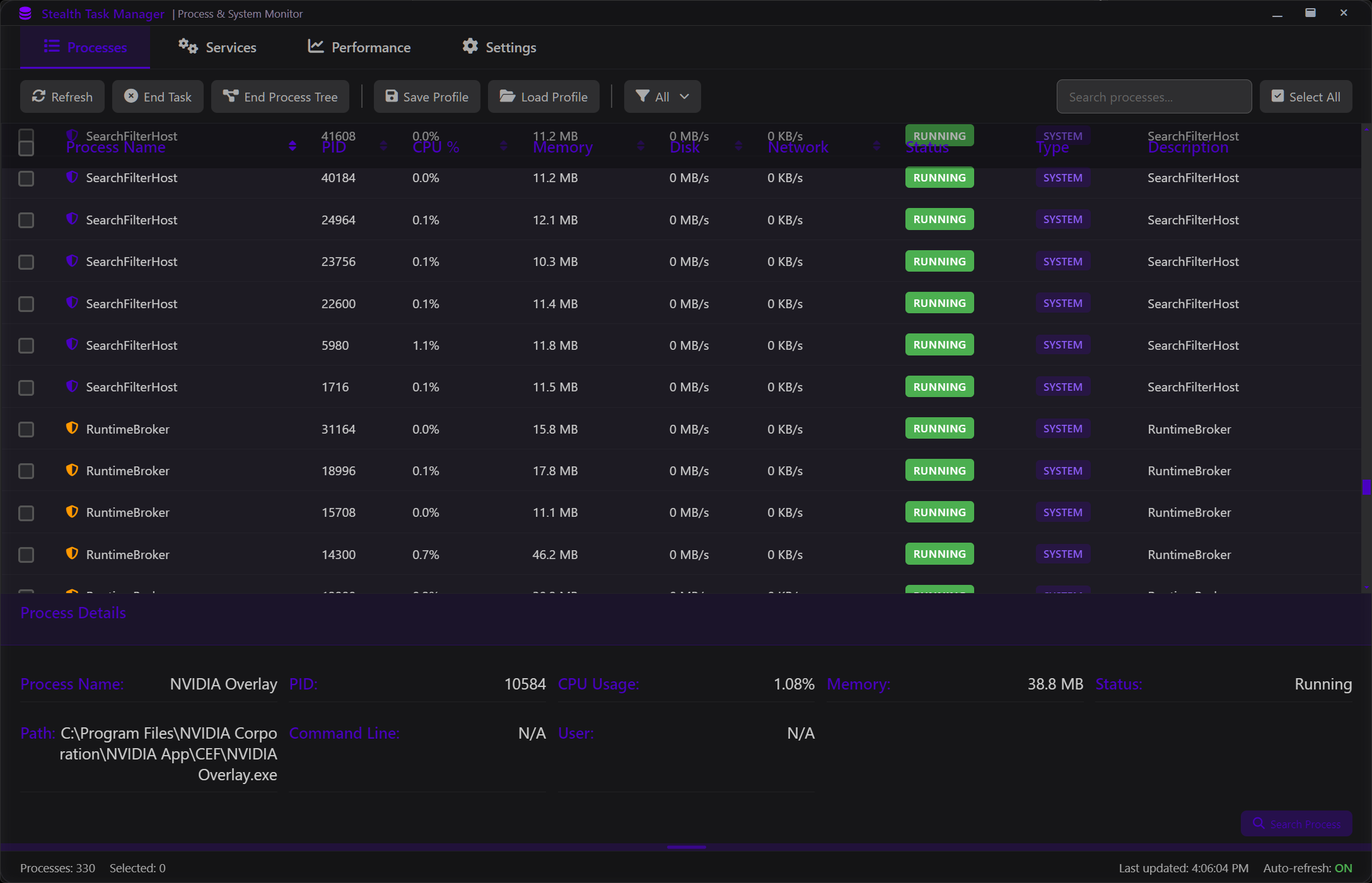Click the Save Profile disk icon

coord(392,96)
